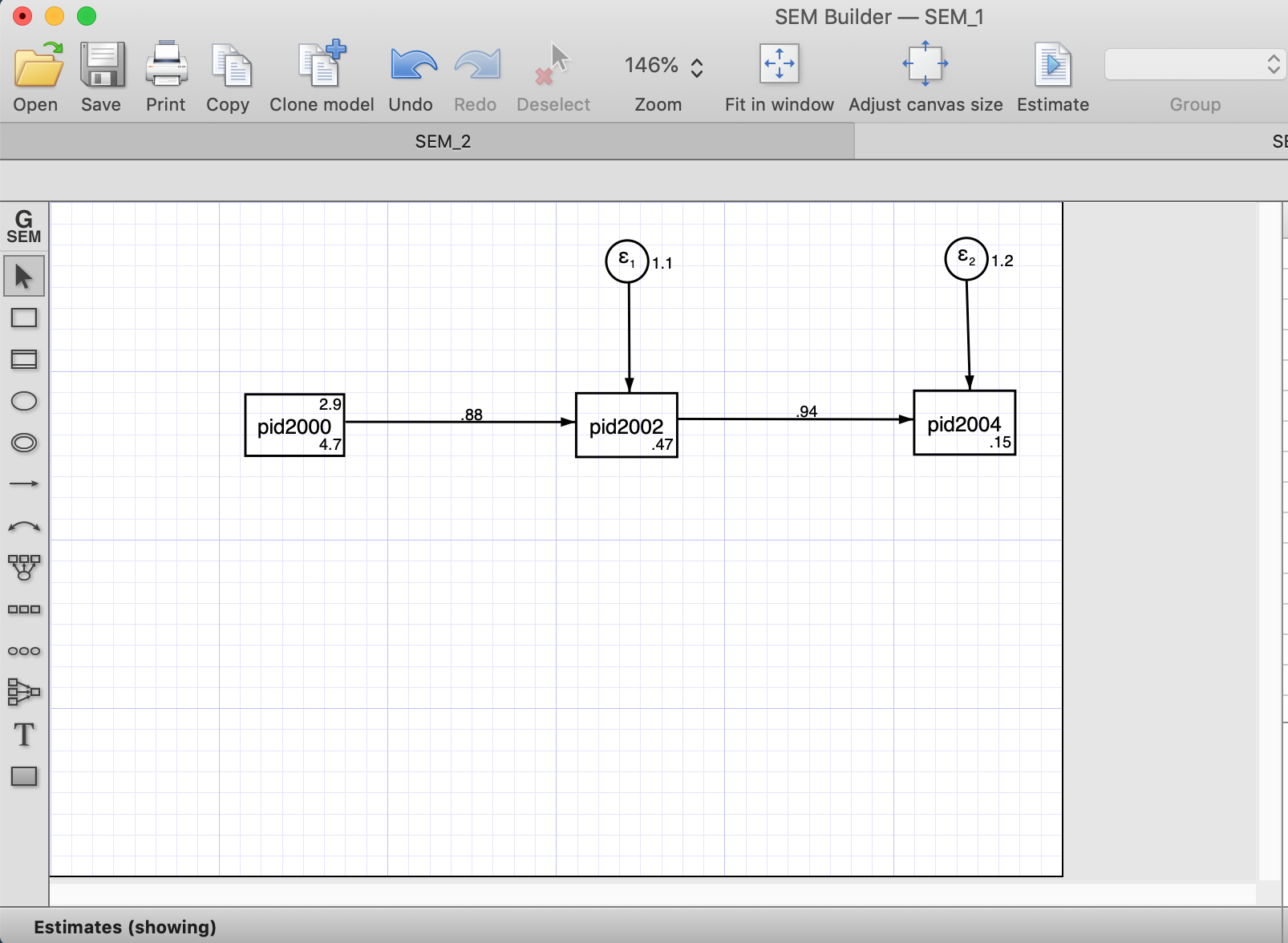
Task: Redo the last undone action
Action: (x=477, y=64)
